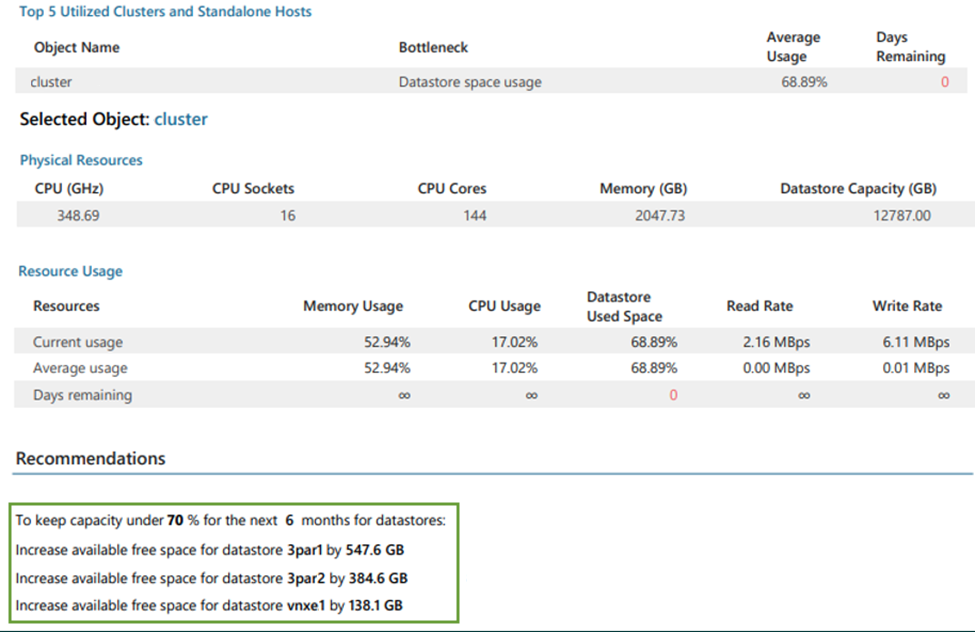Click the Resource Usage section heading
The height and width of the screenshot is (632, 975).
pyautogui.click(x=70, y=271)
